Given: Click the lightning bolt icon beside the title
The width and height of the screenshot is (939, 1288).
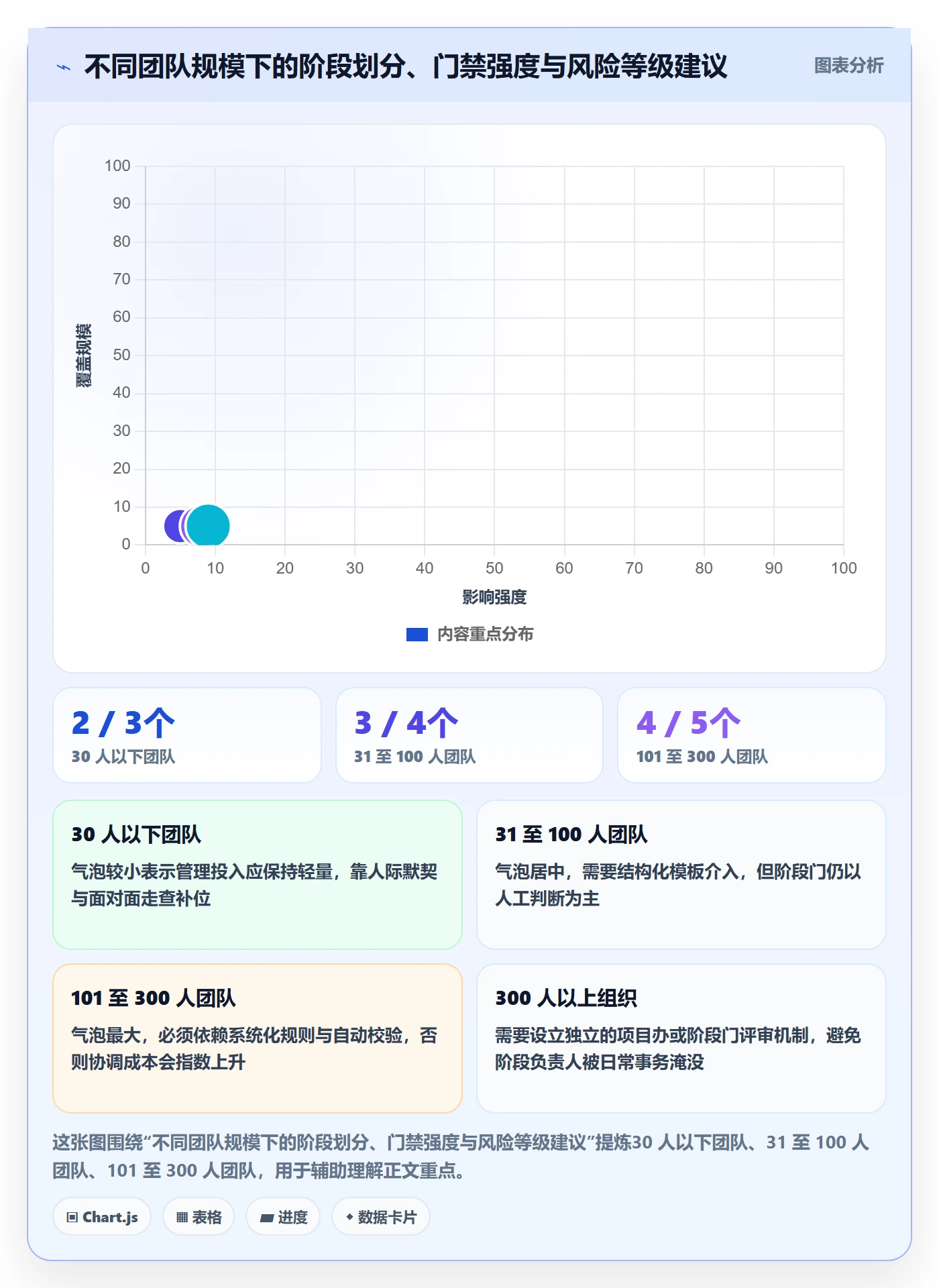Looking at the screenshot, I should (64, 67).
